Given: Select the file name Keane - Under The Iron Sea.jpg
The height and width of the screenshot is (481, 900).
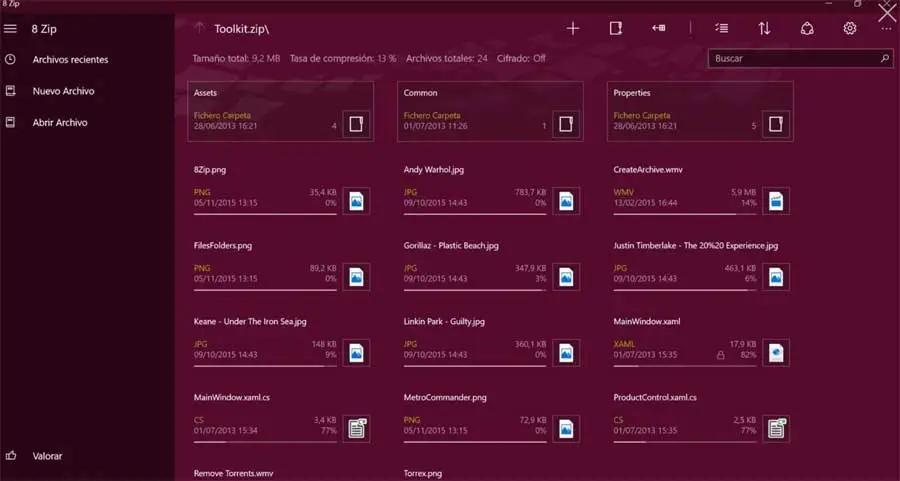Looking at the screenshot, I should [250, 321].
